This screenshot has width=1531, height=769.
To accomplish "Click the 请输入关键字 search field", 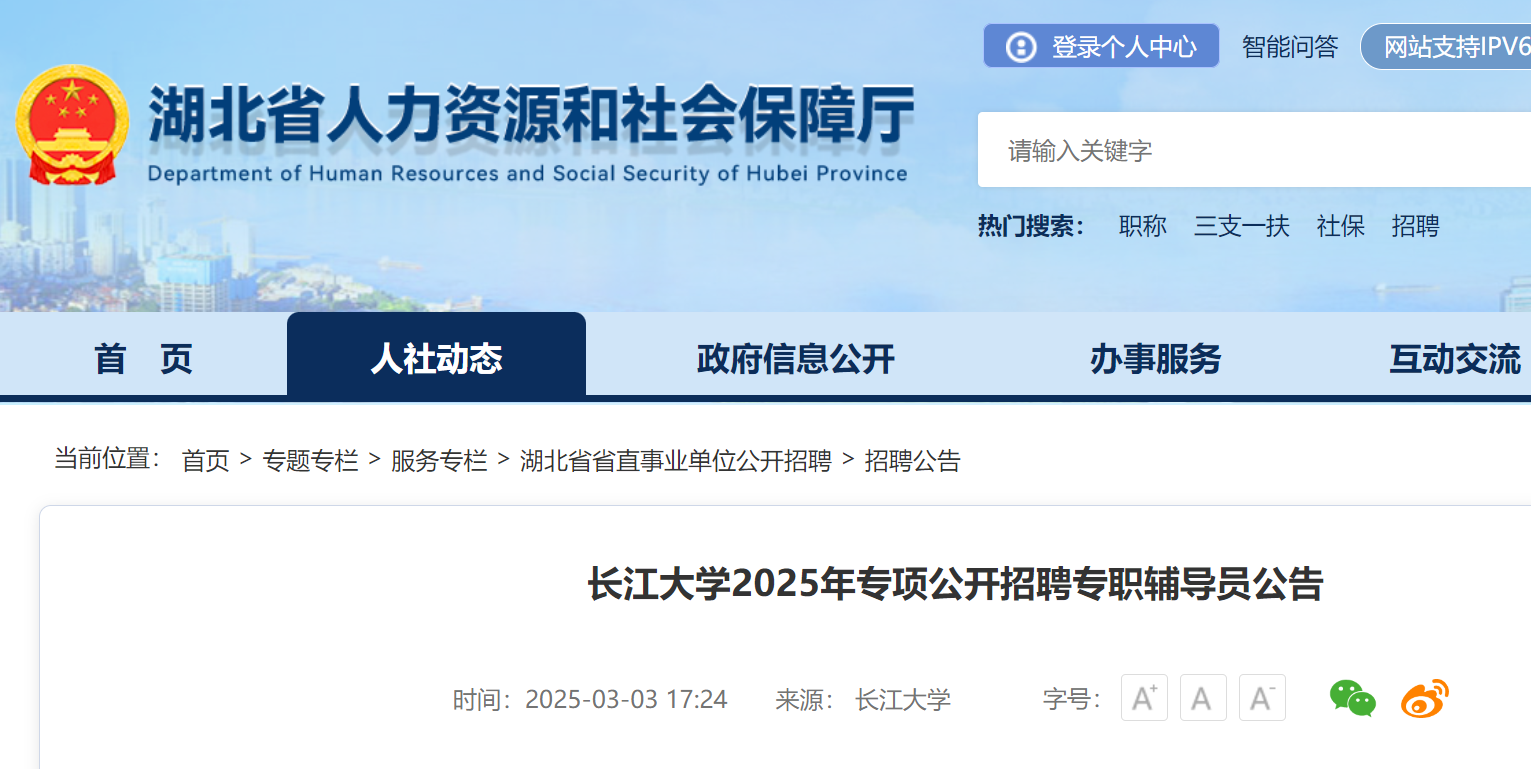I will 1254,150.
